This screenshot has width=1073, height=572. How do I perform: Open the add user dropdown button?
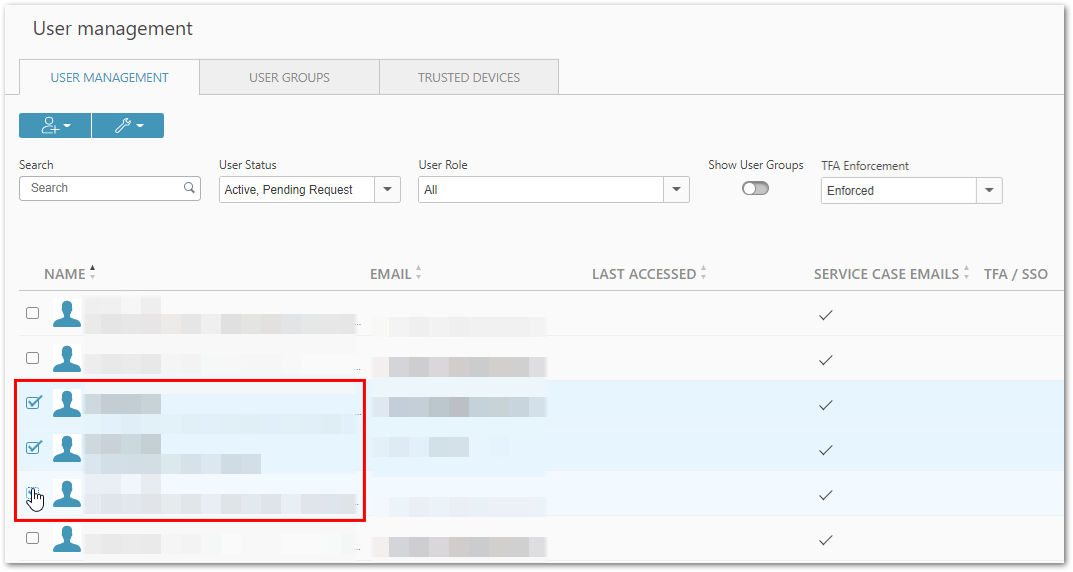click(x=55, y=126)
